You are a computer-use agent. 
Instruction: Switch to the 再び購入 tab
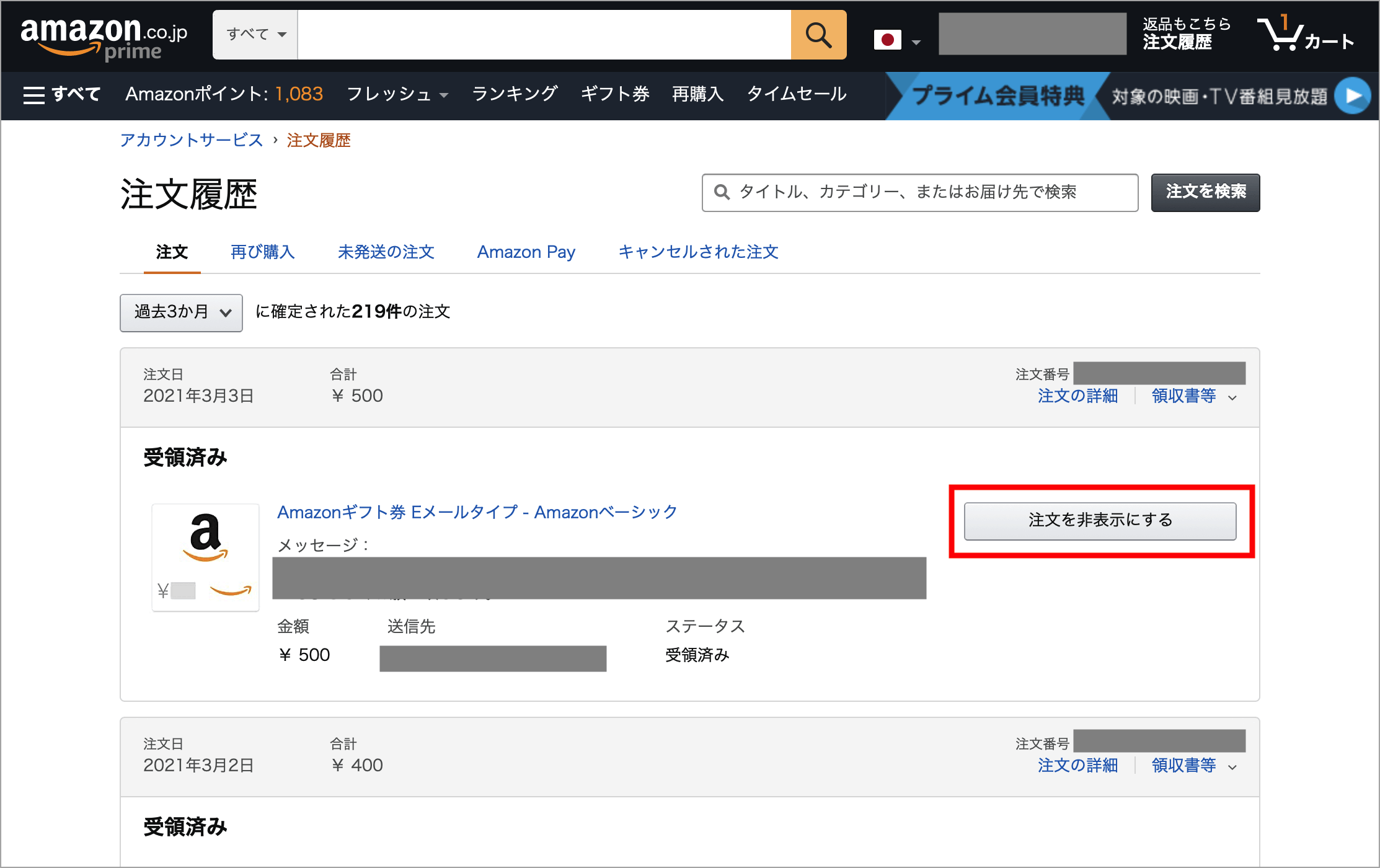tap(263, 252)
